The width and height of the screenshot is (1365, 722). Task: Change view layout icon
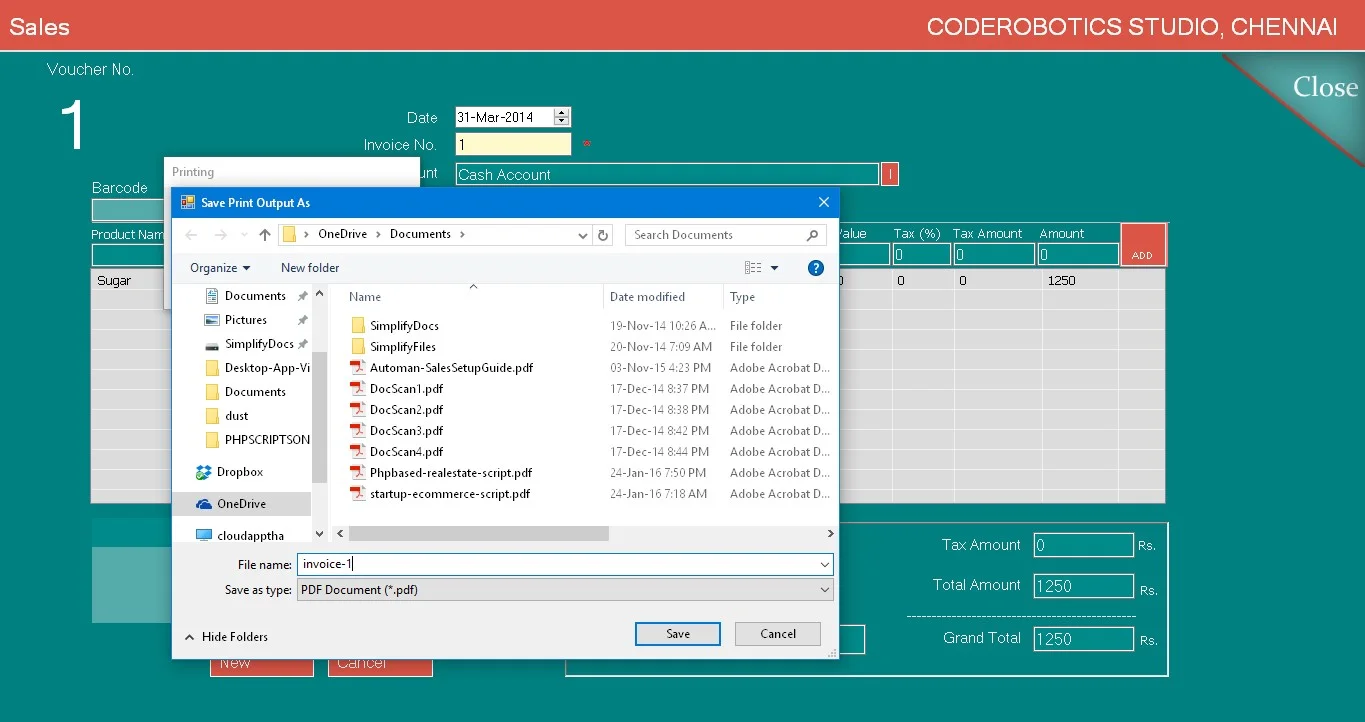tap(753, 268)
